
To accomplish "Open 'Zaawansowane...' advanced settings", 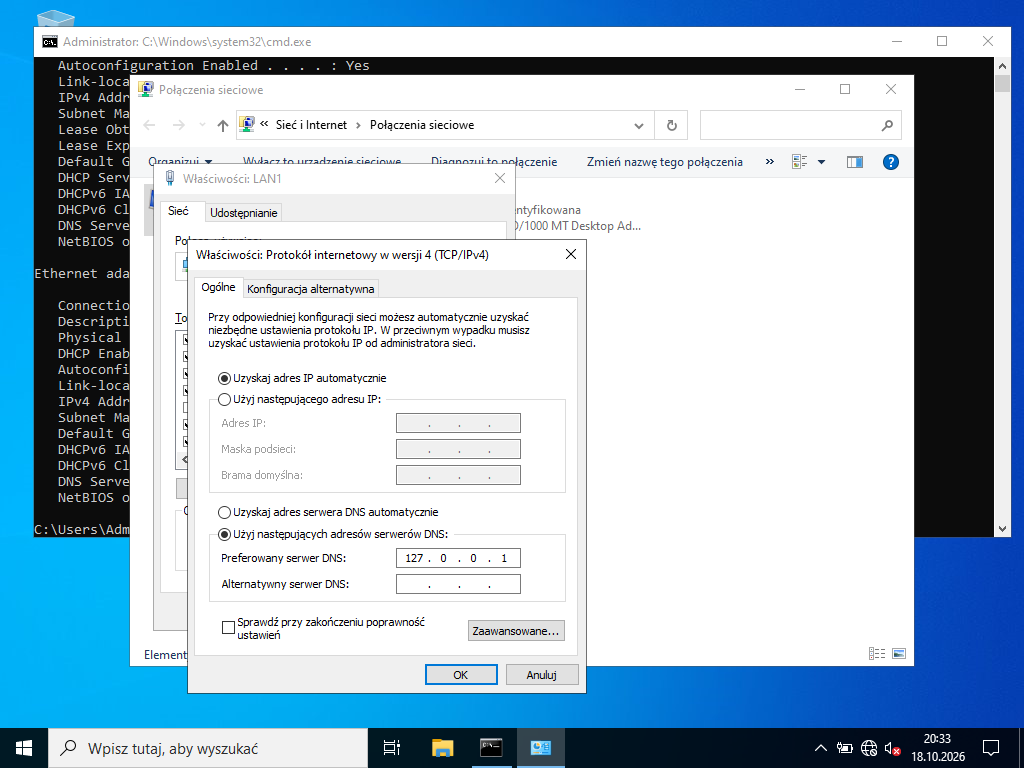I will click(x=516, y=631).
